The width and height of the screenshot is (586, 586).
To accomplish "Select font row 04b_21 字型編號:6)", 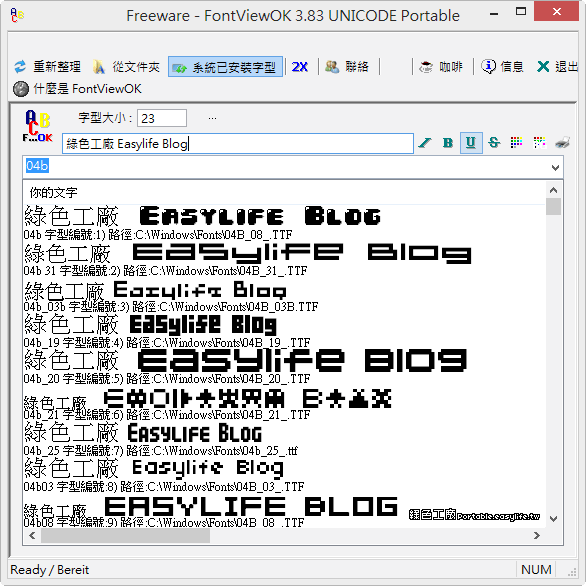I will click(284, 404).
